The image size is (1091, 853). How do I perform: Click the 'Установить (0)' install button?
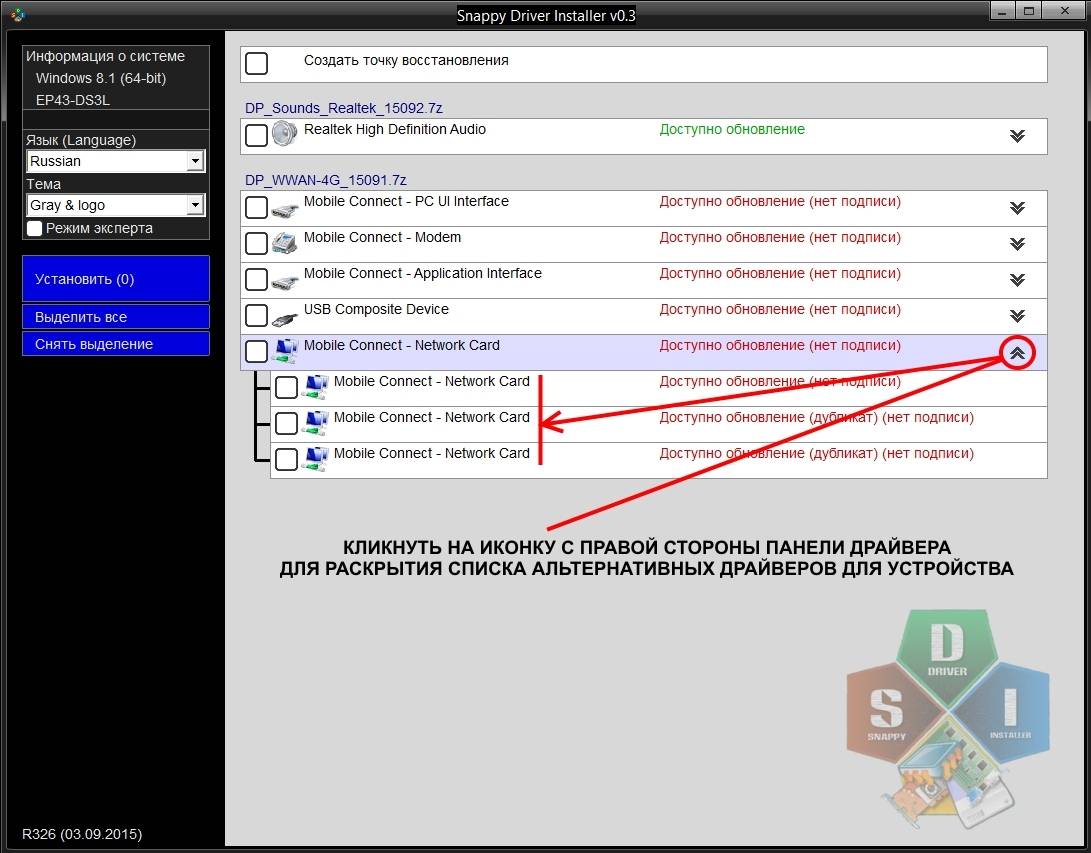coord(116,278)
